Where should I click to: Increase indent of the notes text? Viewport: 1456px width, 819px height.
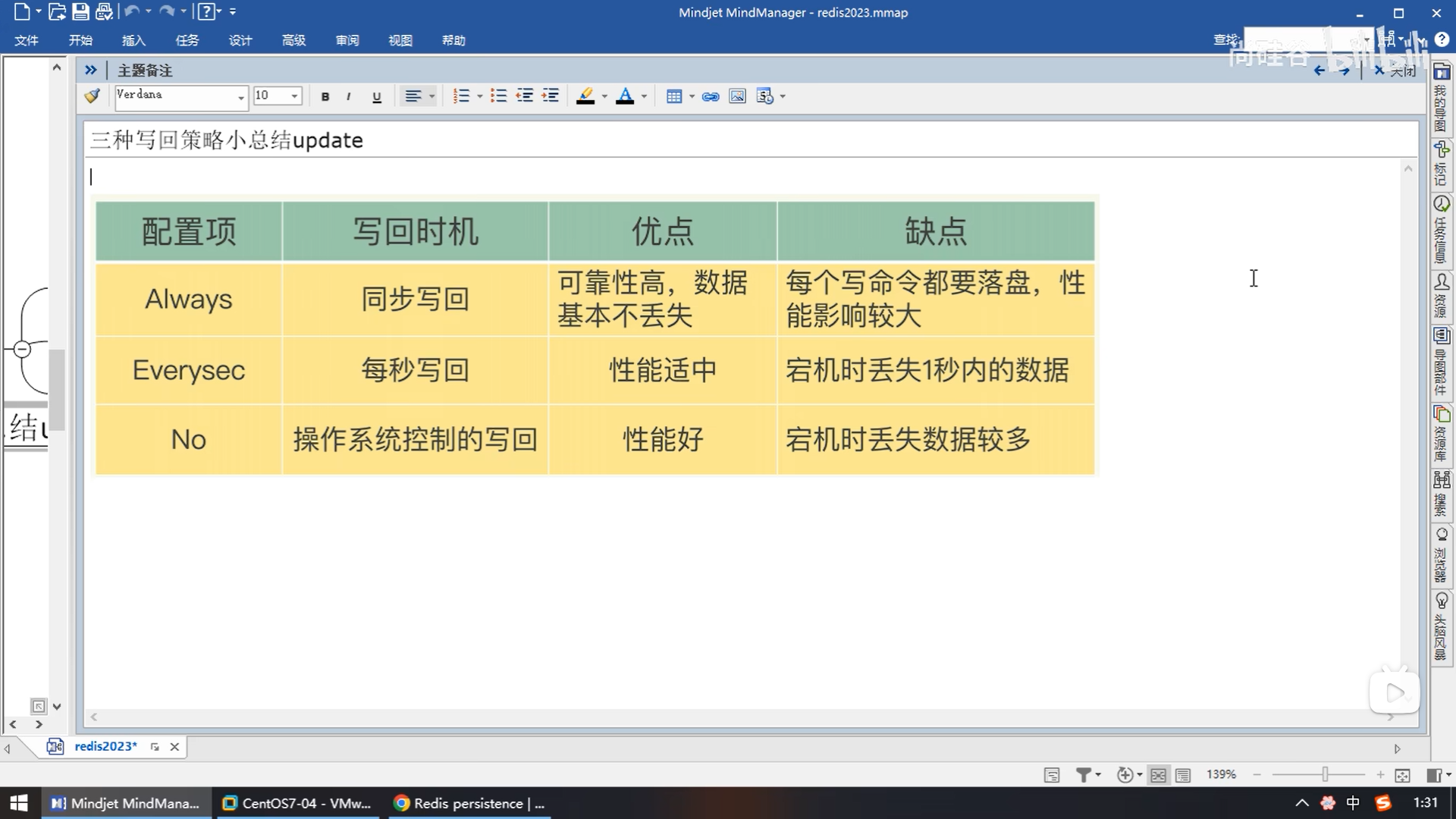[551, 96]
